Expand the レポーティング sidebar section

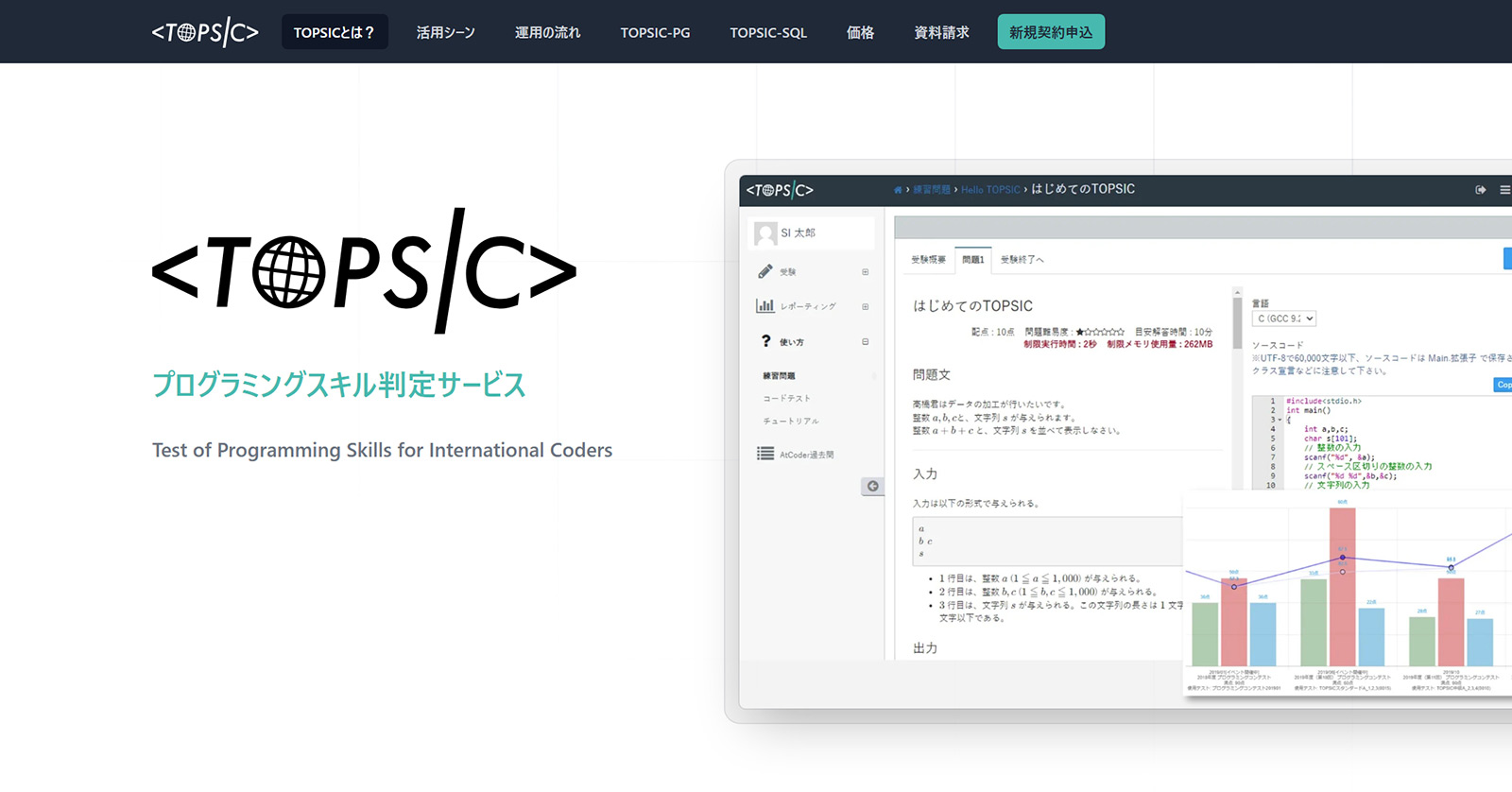(x=865, y=307)
